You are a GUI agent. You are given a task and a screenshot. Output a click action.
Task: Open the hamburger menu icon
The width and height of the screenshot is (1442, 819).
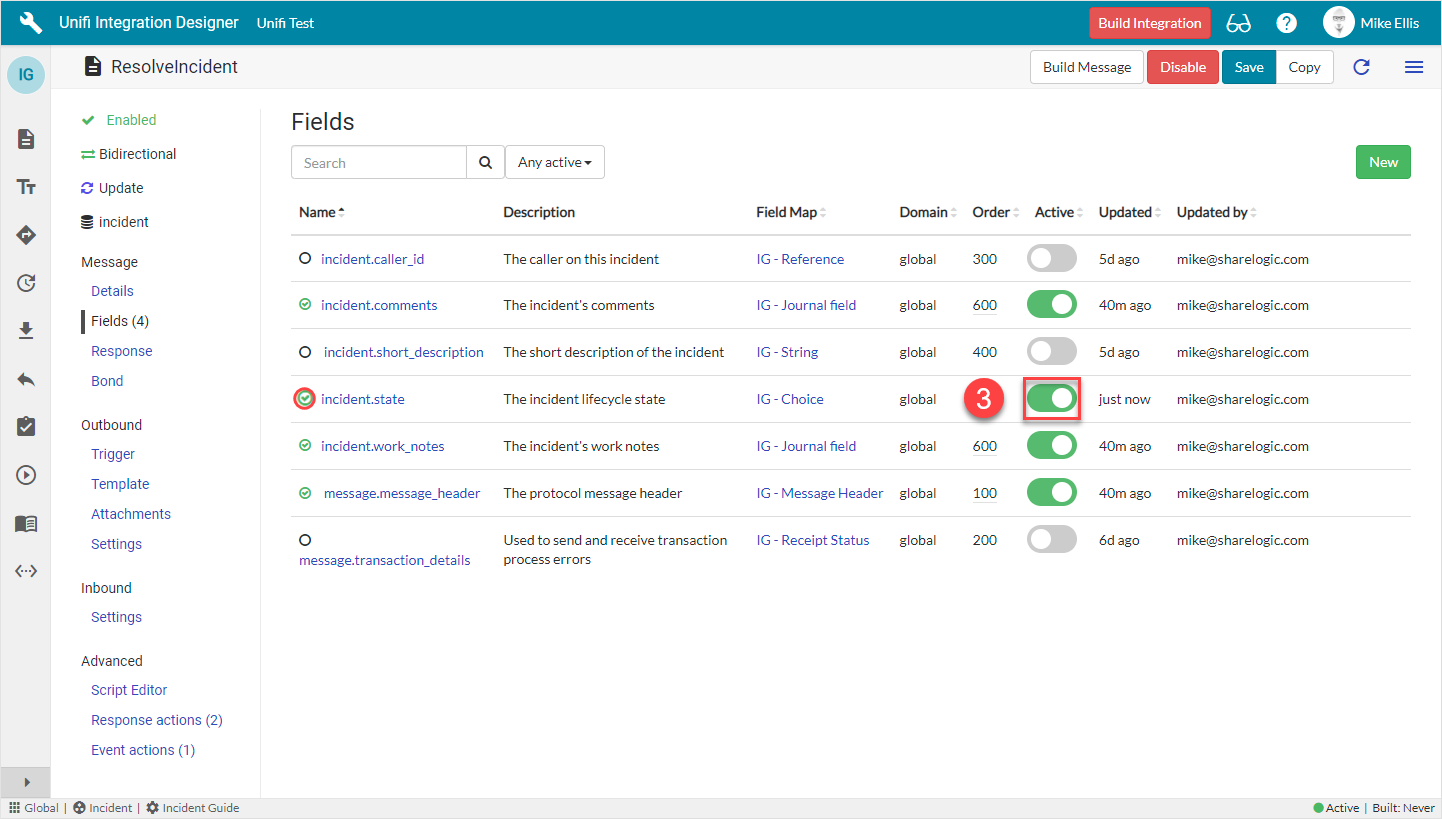1413,67
